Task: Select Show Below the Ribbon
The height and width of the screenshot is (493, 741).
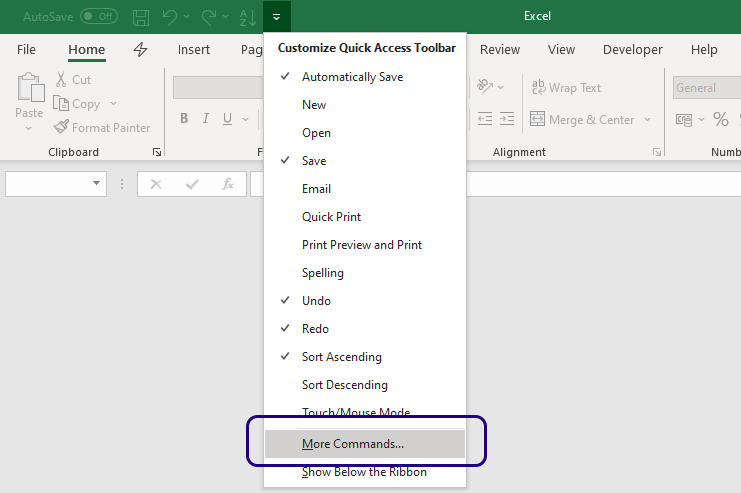Action: [365, 472]
